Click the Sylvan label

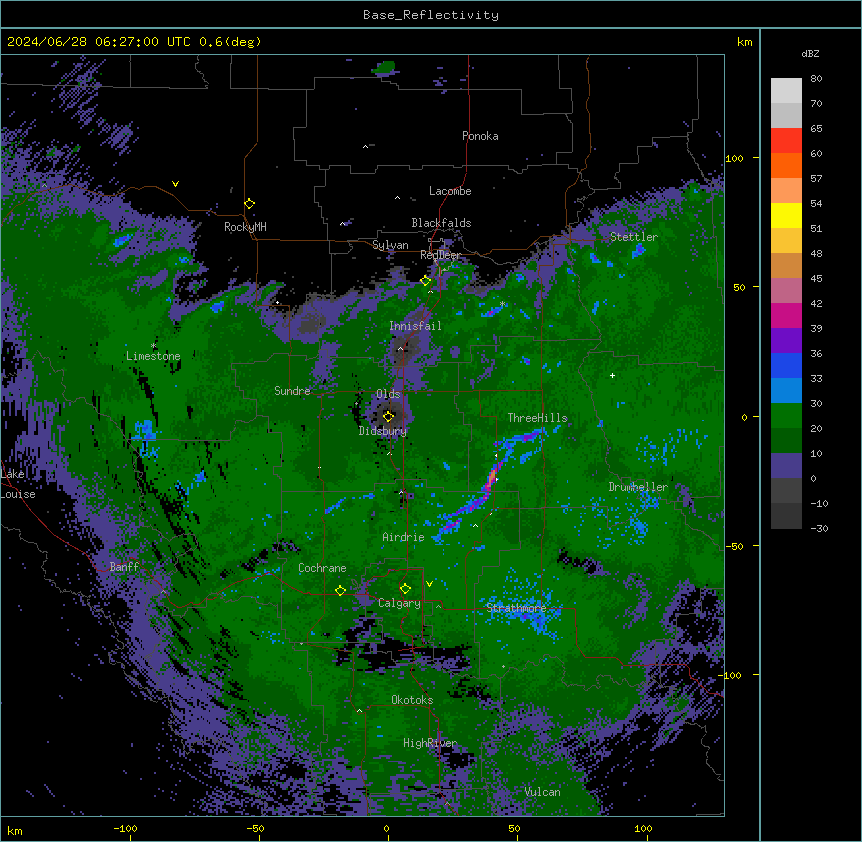pos(390,245)
